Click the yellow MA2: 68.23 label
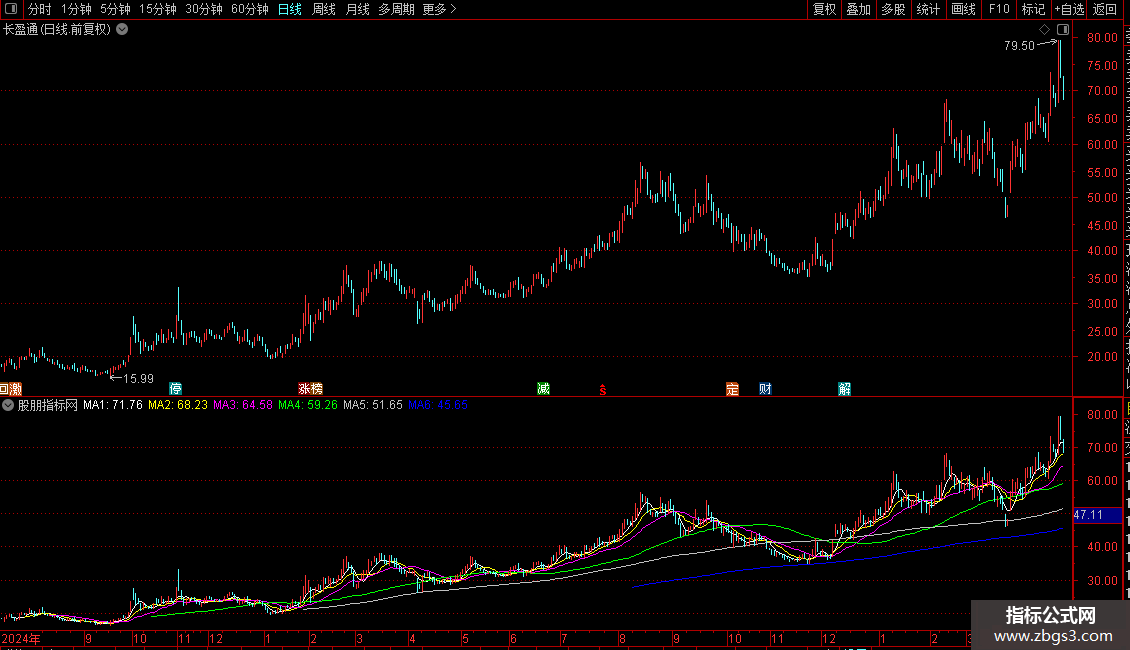Image resolution: width=1130 pixels, height=650 pixels. point(178,405)
